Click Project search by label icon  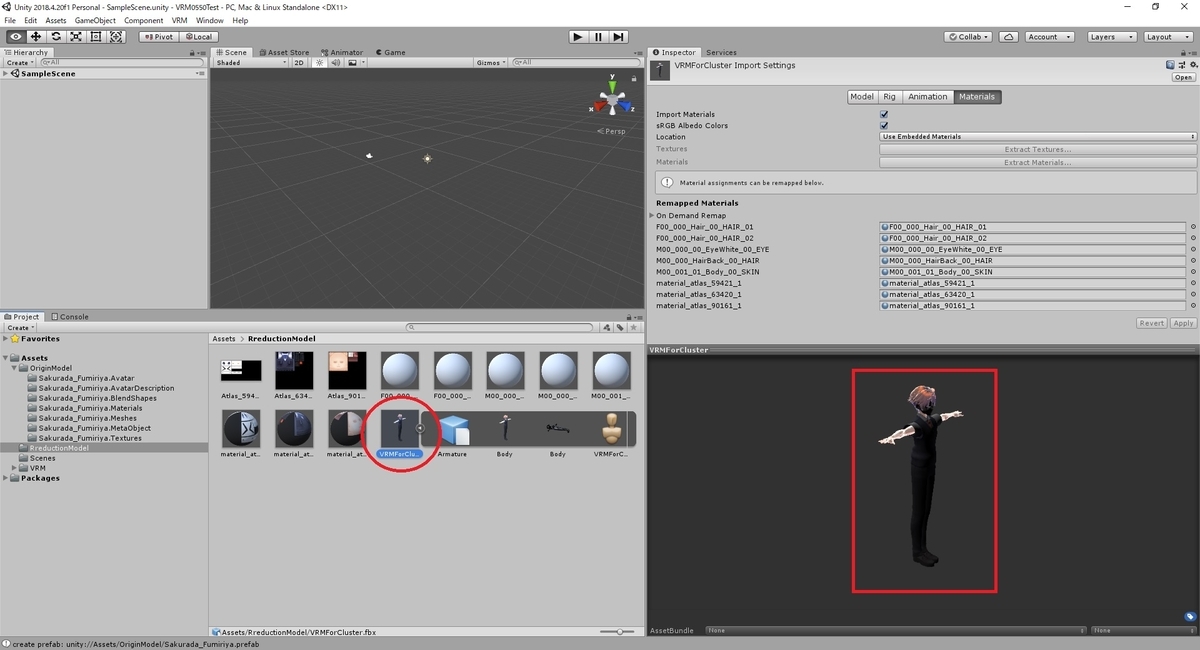[620, 327]
